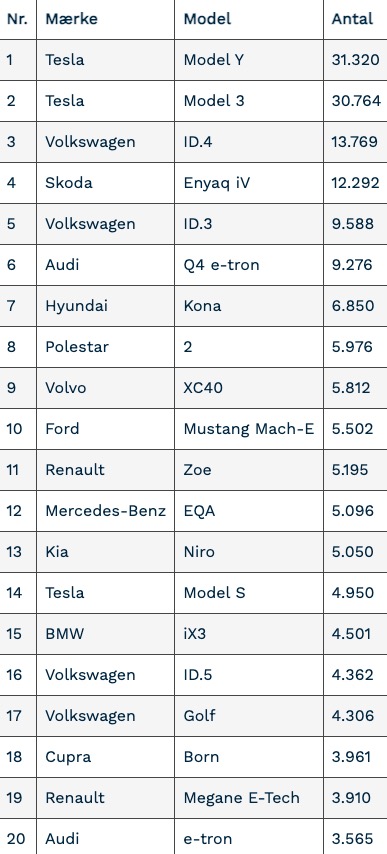Click the Model 3 cell

249,101
